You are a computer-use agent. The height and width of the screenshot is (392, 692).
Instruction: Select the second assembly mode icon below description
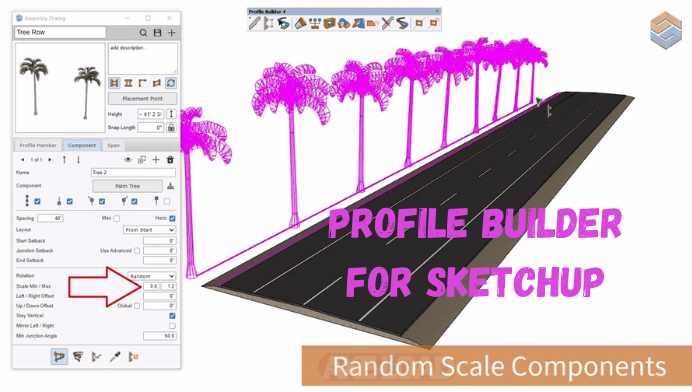click(128, 83)
